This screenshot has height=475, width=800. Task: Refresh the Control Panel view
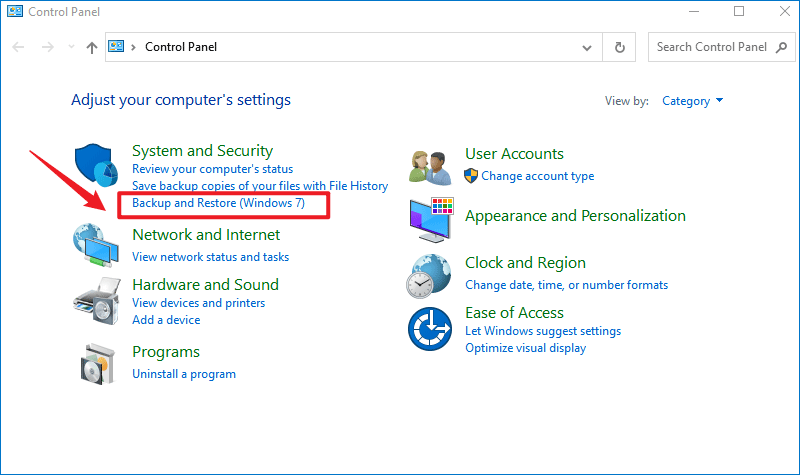point(619,47)
